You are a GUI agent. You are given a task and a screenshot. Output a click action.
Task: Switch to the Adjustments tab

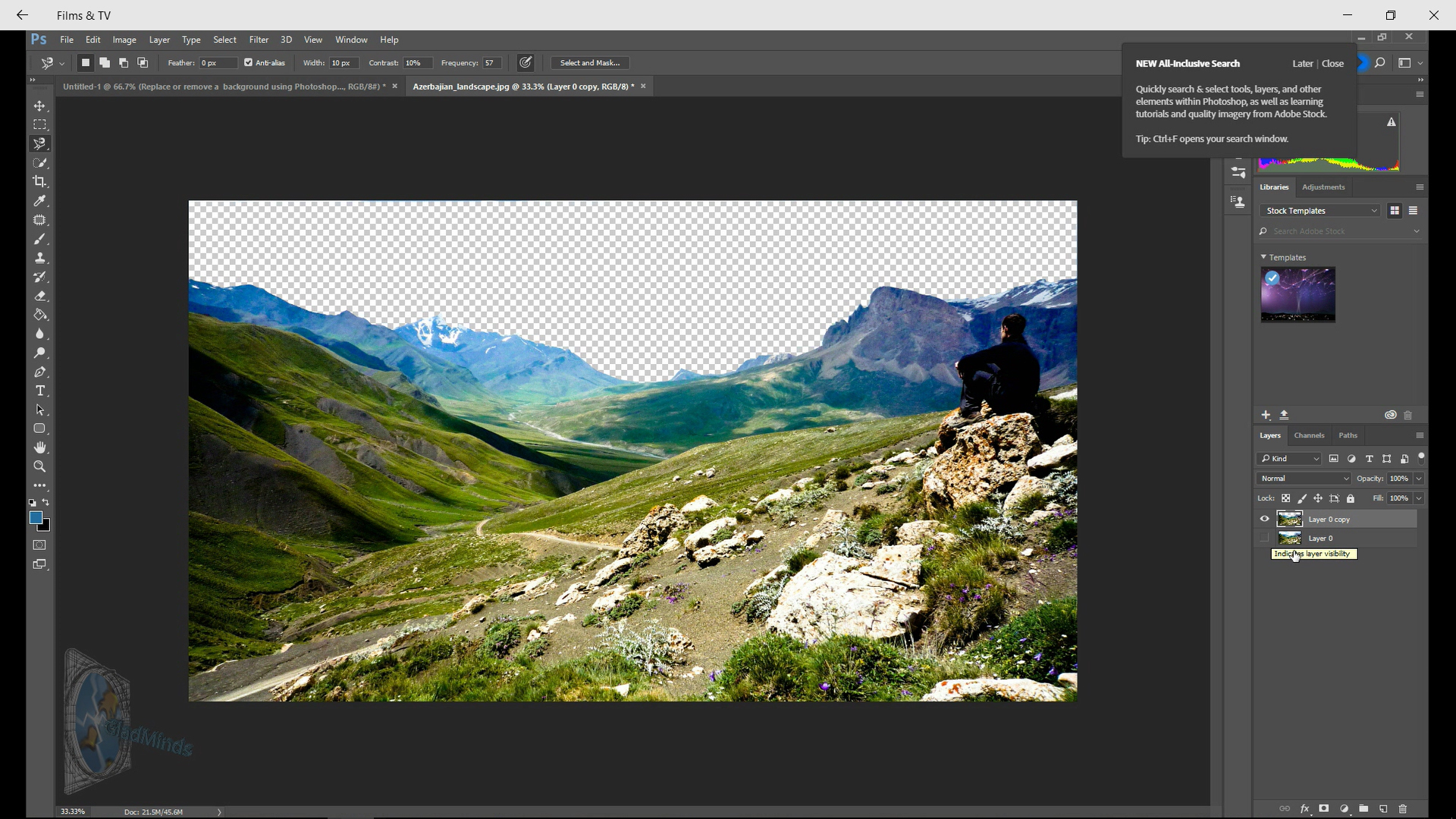[x=1323, y=187]
